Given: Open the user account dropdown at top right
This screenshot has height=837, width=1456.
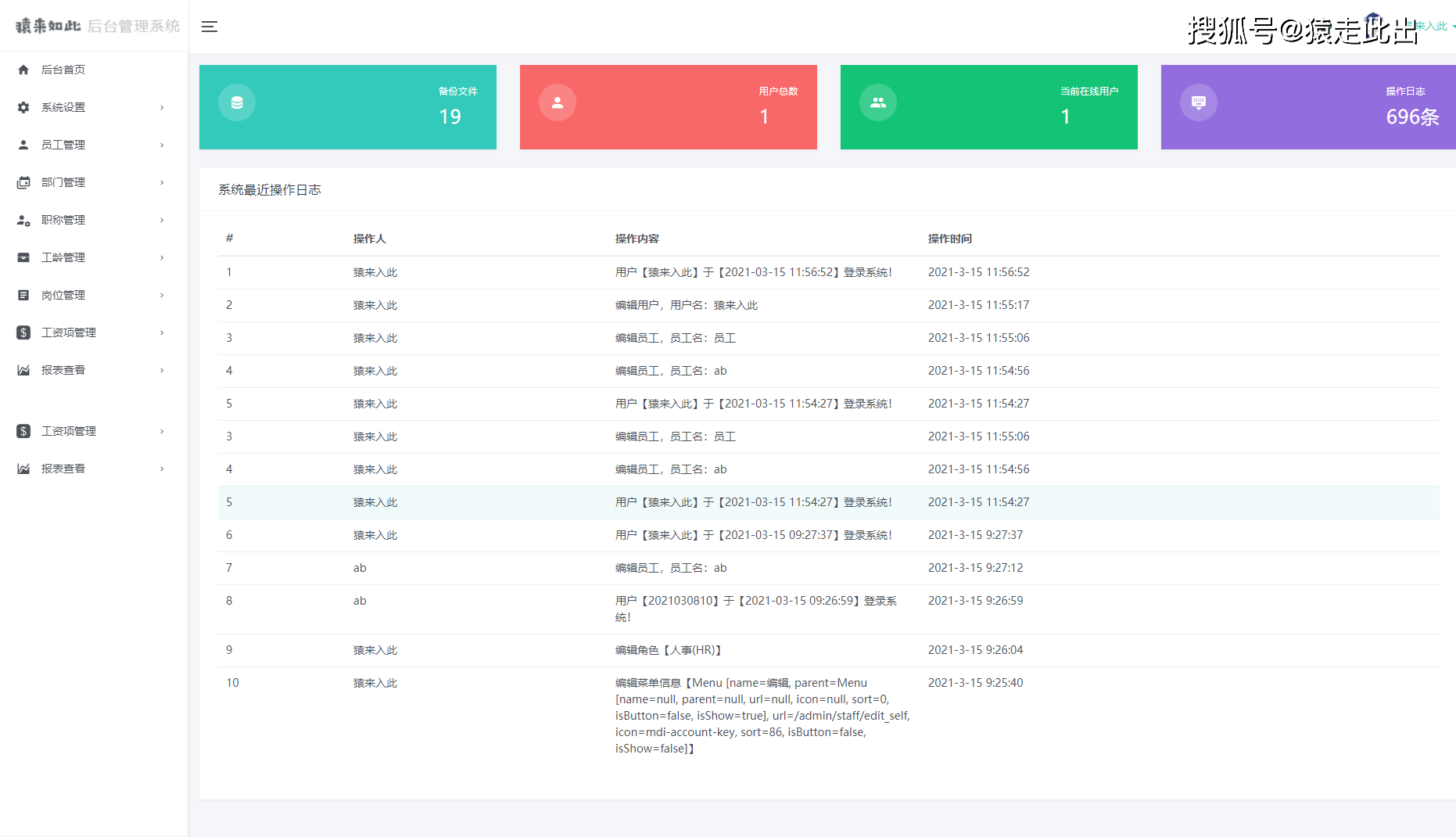Looking at the screenshot, I should pos(1435,26).
